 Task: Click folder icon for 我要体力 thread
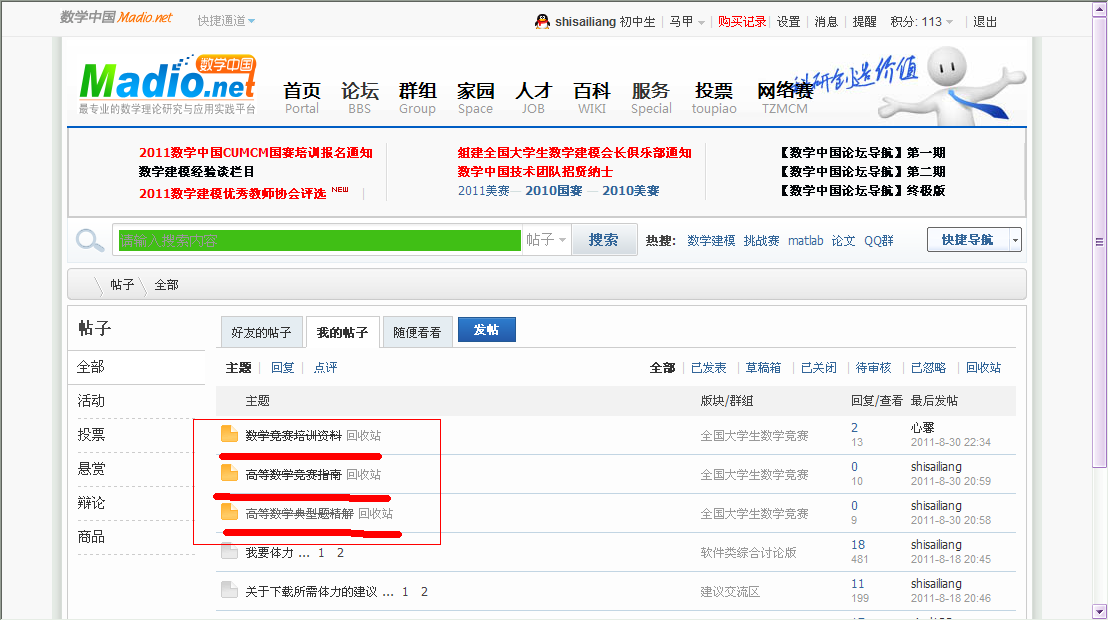[229, 551]
